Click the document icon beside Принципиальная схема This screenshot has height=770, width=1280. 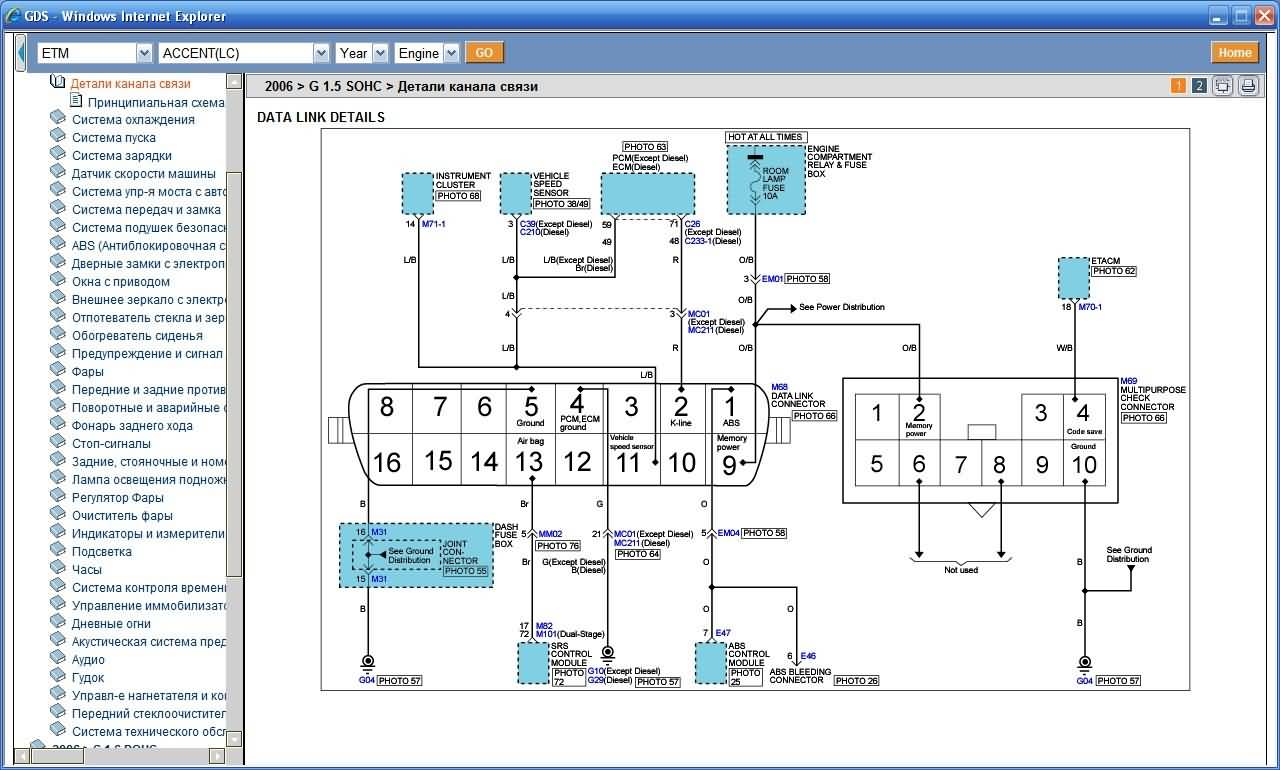click(76, 101)
